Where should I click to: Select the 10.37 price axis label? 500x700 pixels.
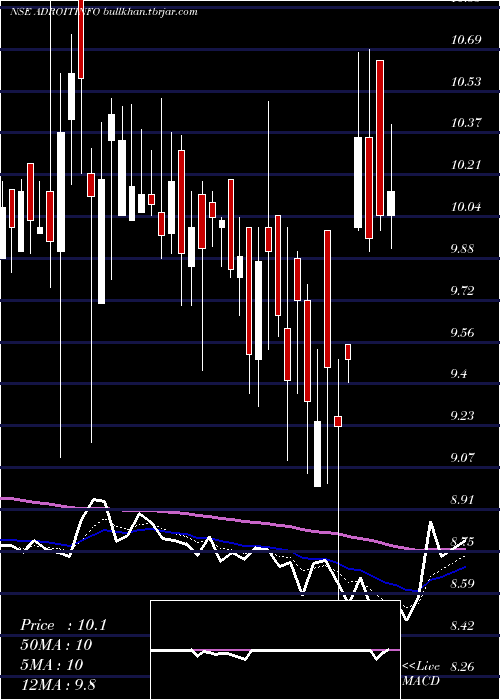pyautogui.click(x=466, y=123)
